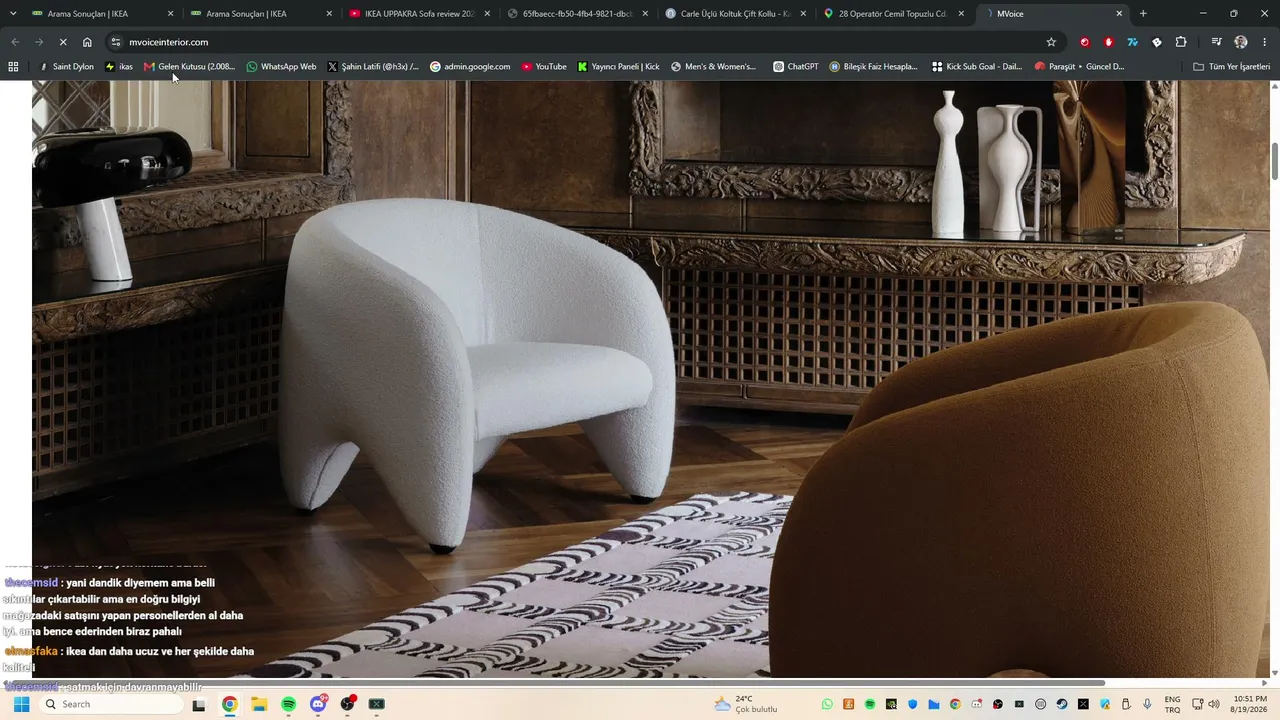Click the 7TV extension icon
This screenshot has height=720, width=1280.
coord(1132,42)
